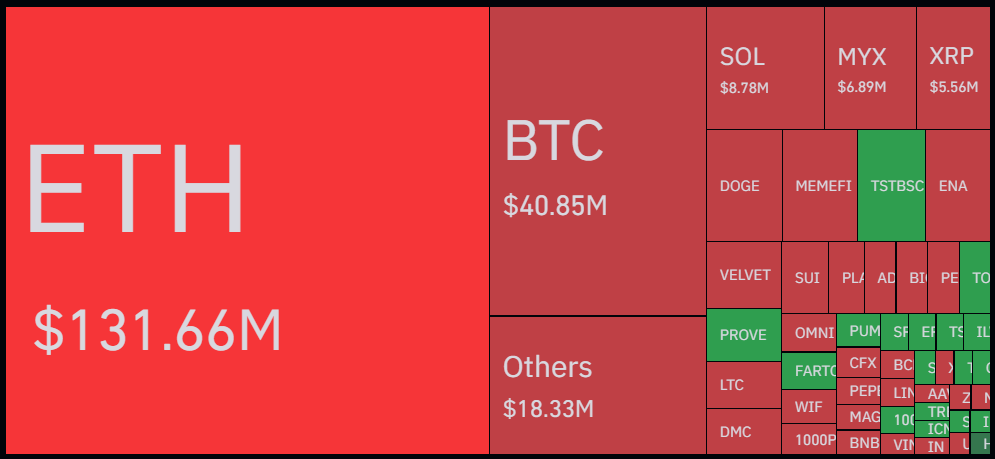Click the SUI tile

point(805,277)
